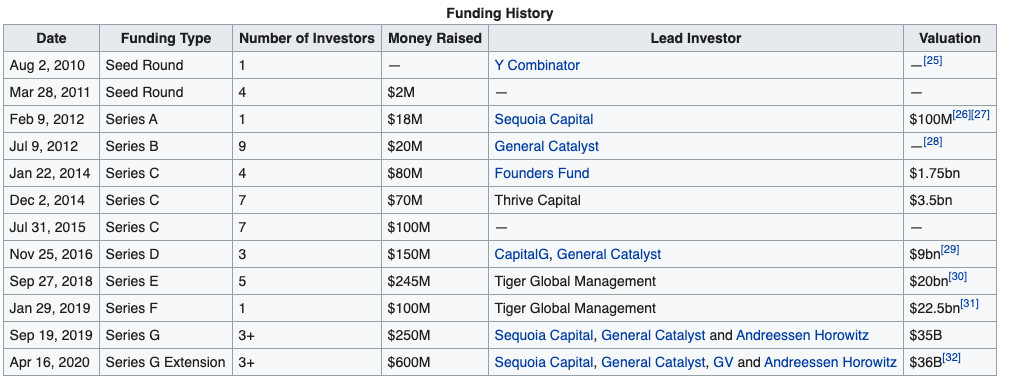Viewport: 1010px width, 379px height.
Task: Open footnote 30 next to $20bn
Action: pyautogui.click(x=957, y=277)
